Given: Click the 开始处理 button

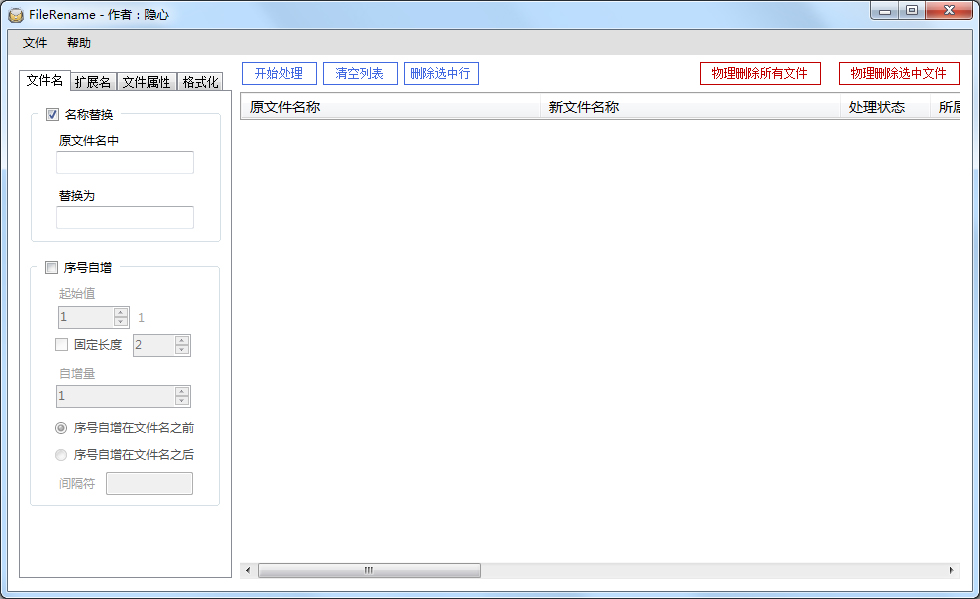Looking at the screenshot, I should pos(279,73).
